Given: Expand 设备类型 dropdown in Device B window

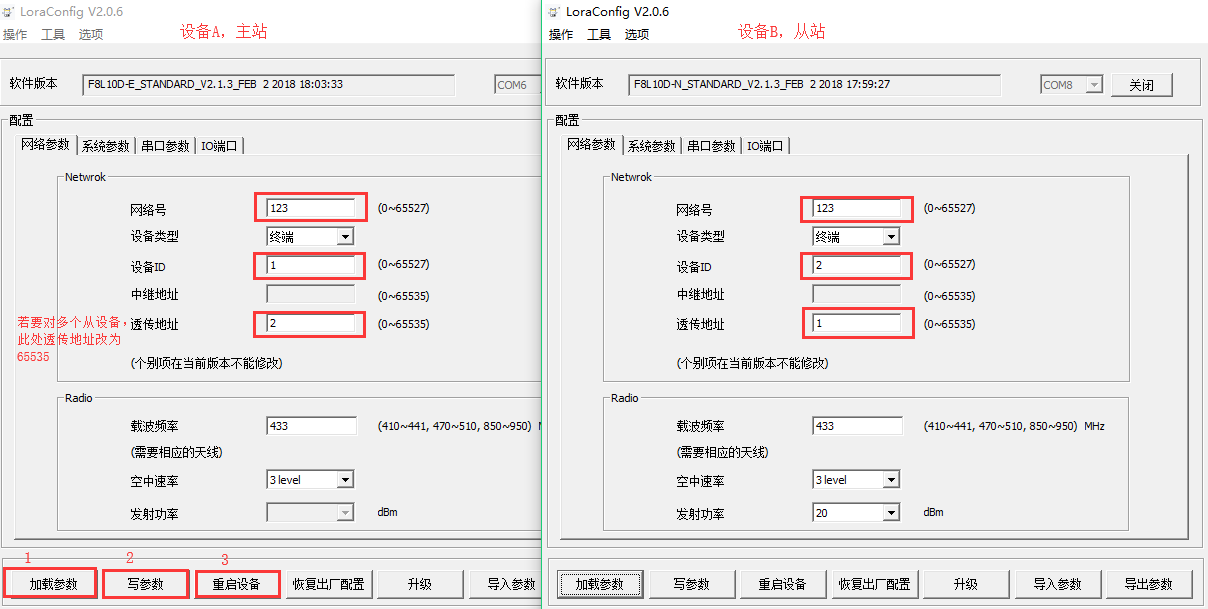Looking at the screenshot, I should [891, 237].
